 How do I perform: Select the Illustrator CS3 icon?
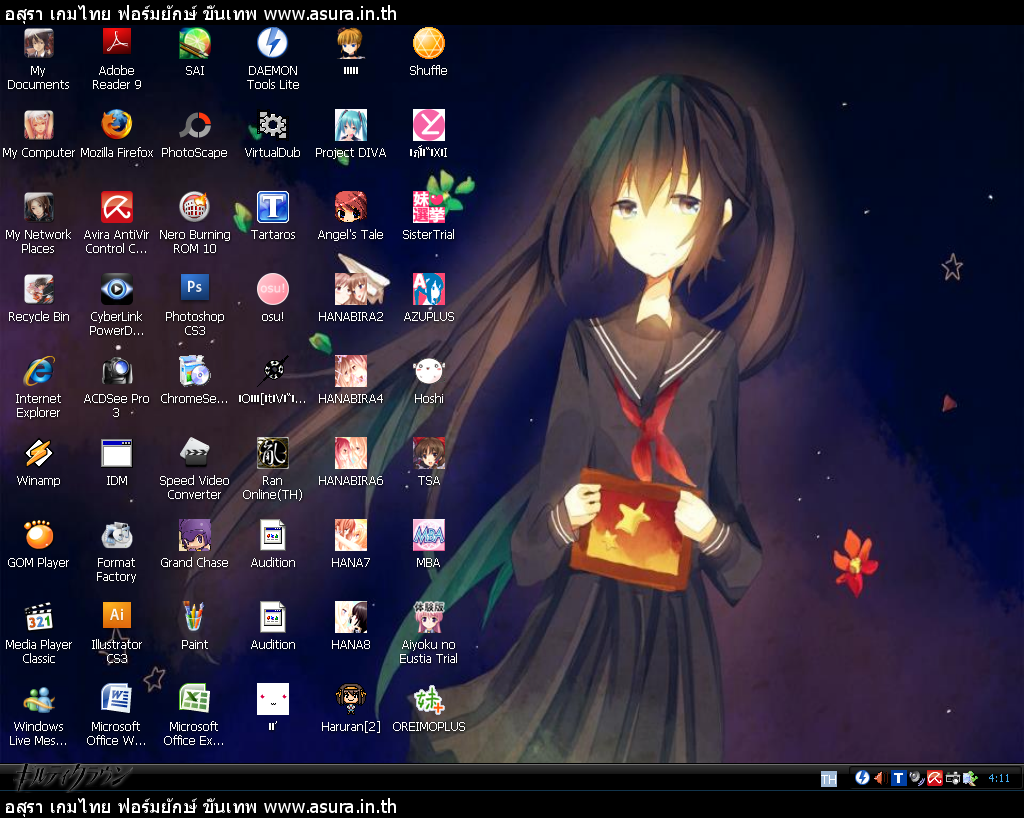(116, 633)
